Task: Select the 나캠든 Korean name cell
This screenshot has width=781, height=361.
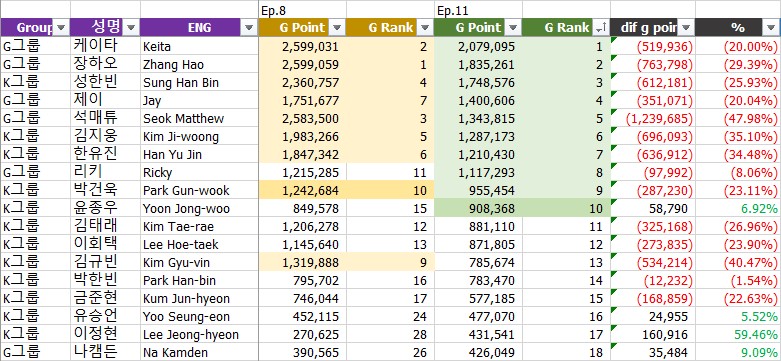Action: tap(105, 352)
